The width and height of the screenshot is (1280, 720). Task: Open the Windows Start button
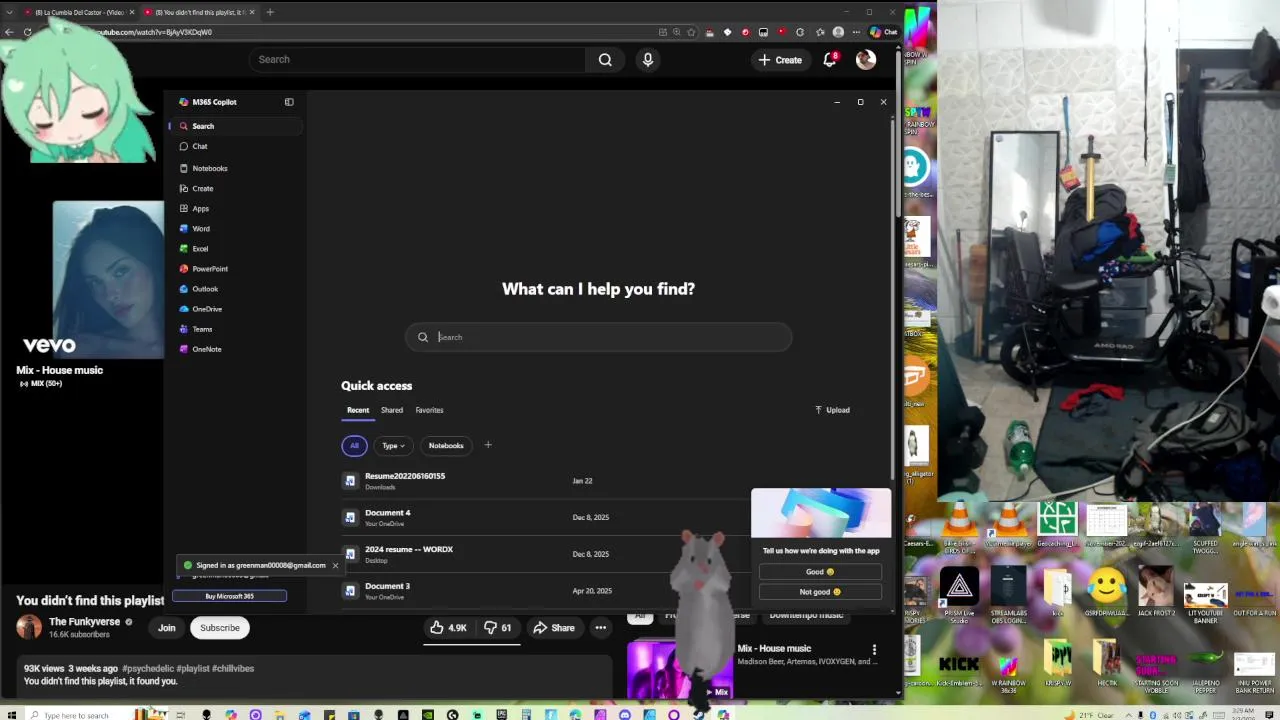coord(10,714)
